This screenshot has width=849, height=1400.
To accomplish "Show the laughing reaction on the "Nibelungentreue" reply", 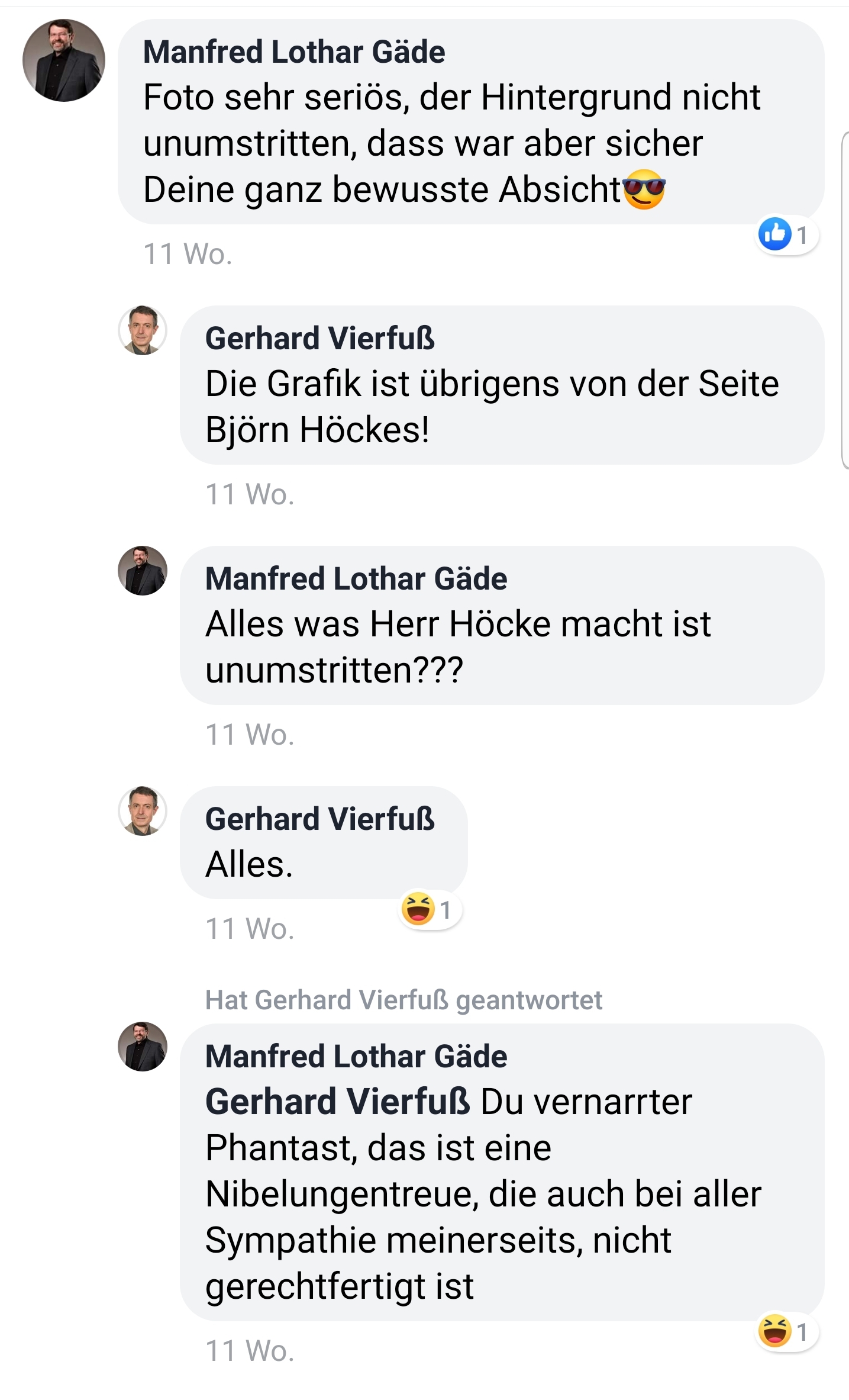I will 786,1331.
